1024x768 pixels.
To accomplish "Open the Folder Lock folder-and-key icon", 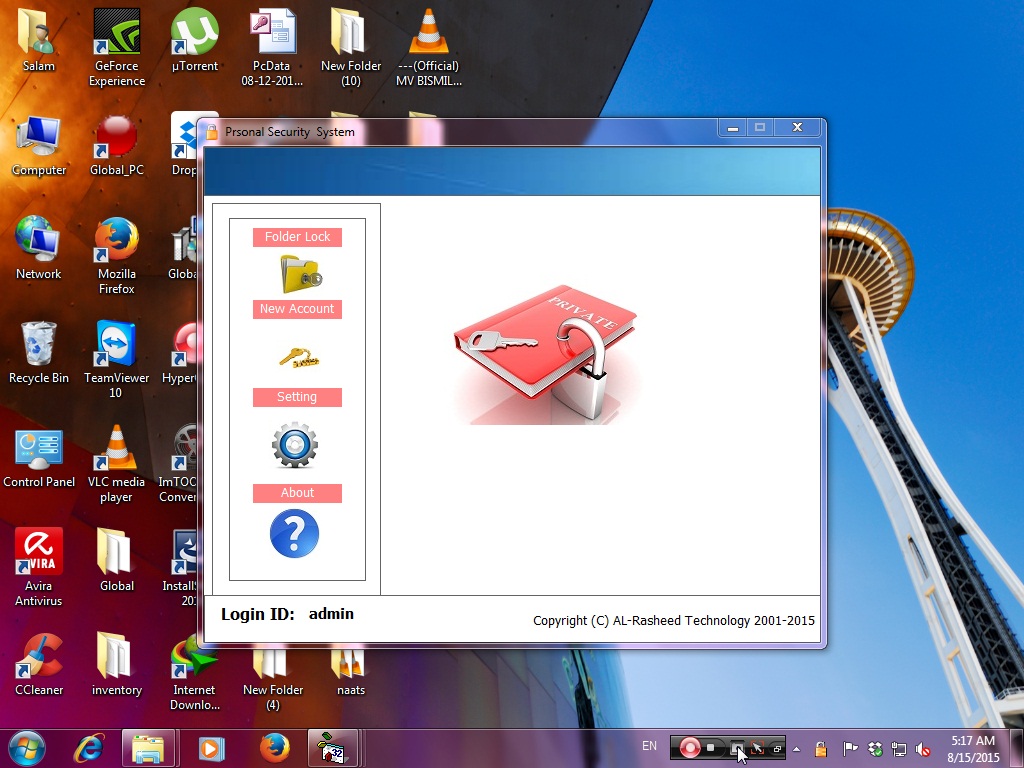I will pyautogui.click(x=300, y=274).
